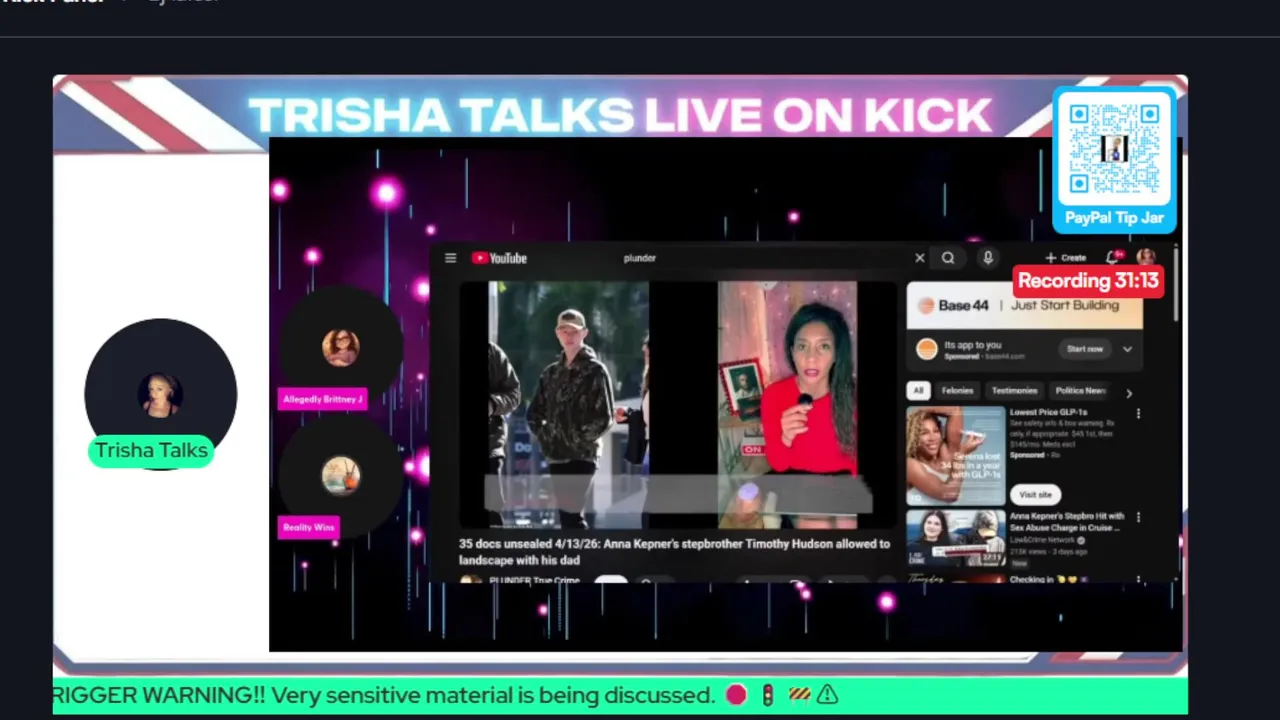Select the Politics News filter chip
Screen dimensions: 1280x720
pos(1080,391)
